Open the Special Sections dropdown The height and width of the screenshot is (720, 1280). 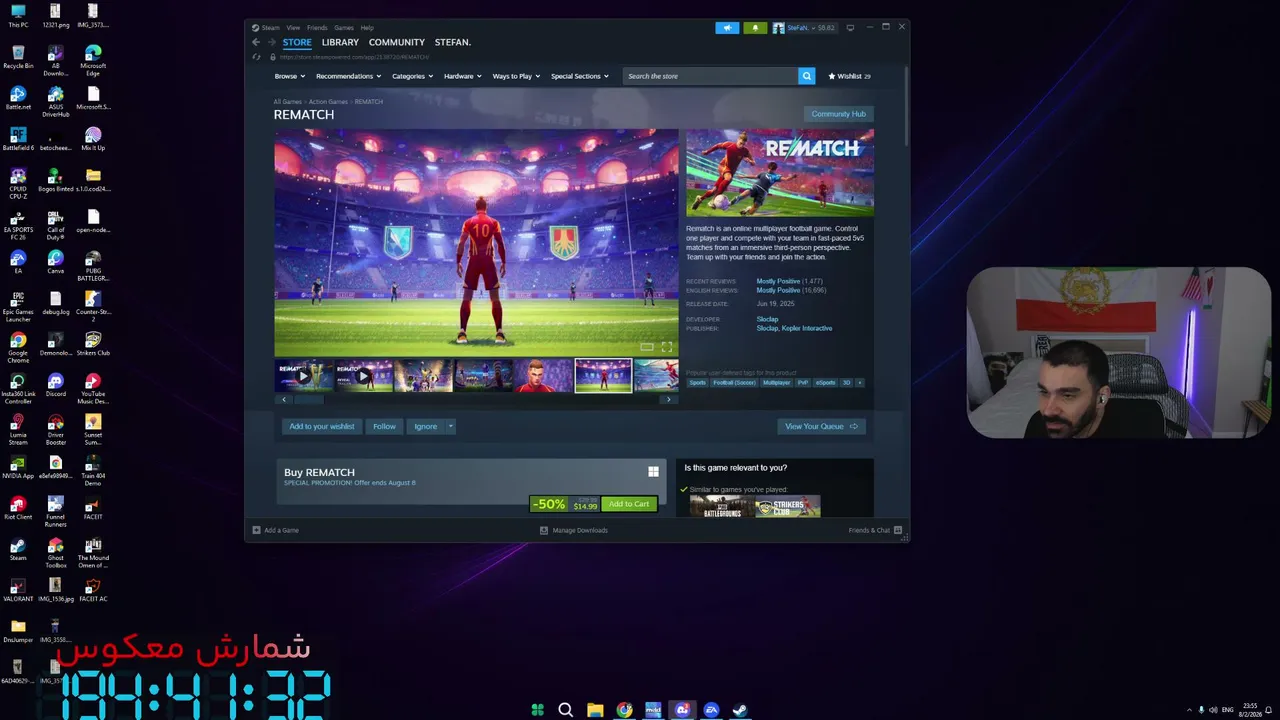tap(580, 76)
